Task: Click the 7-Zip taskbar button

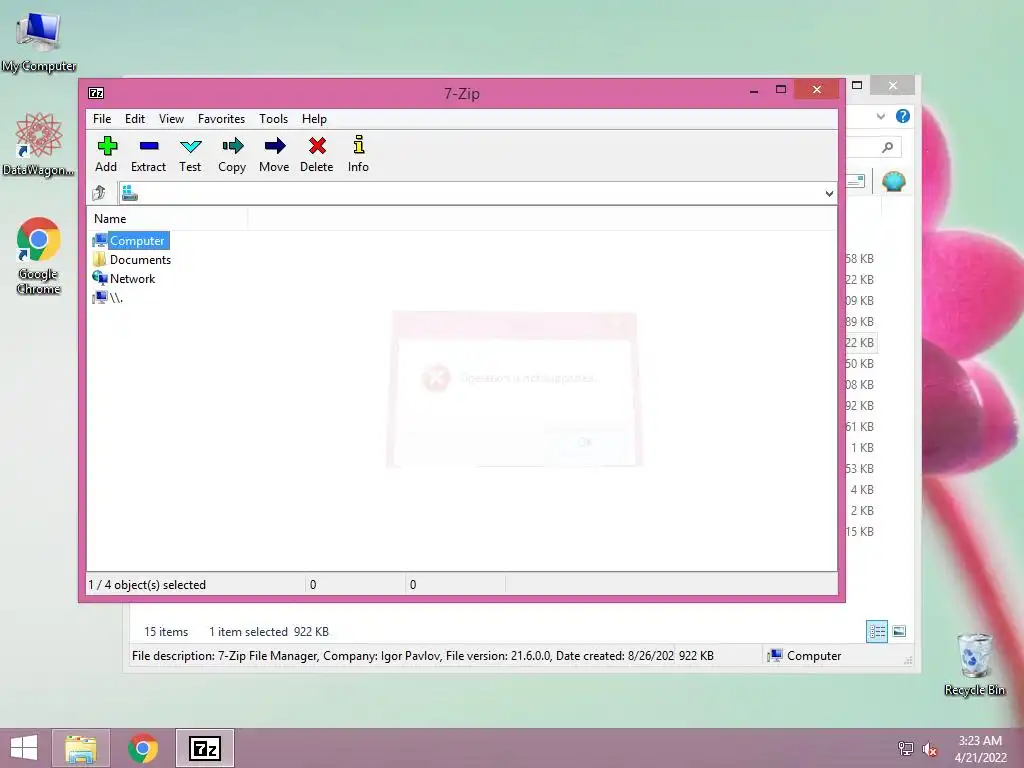Action: click(x=204, y=748)
